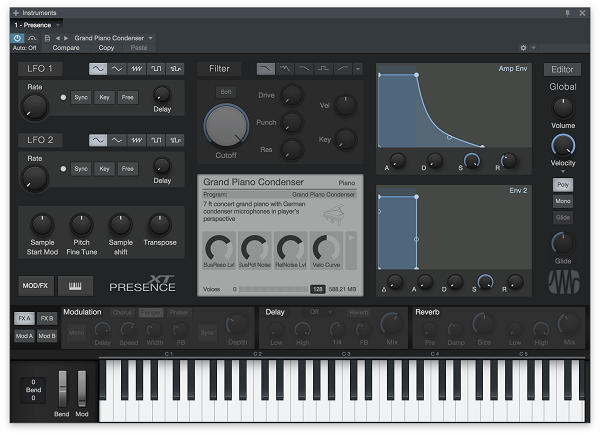600x435 pixels.
Task: Open the Delay mode Off dropdown
Action: 321,312
